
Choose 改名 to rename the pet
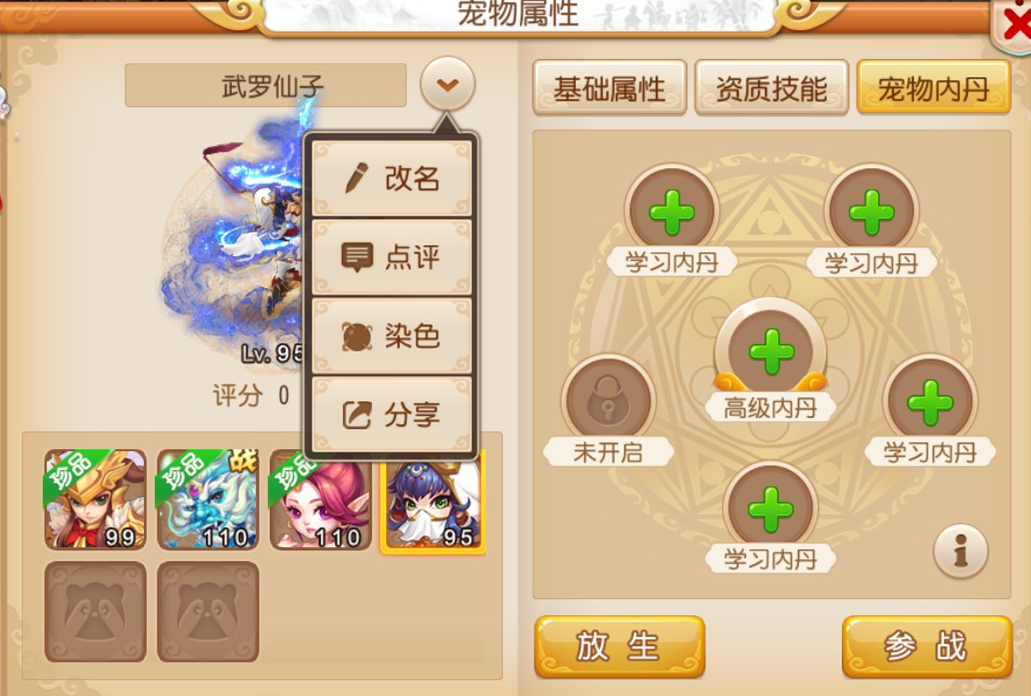pos(392,178)
